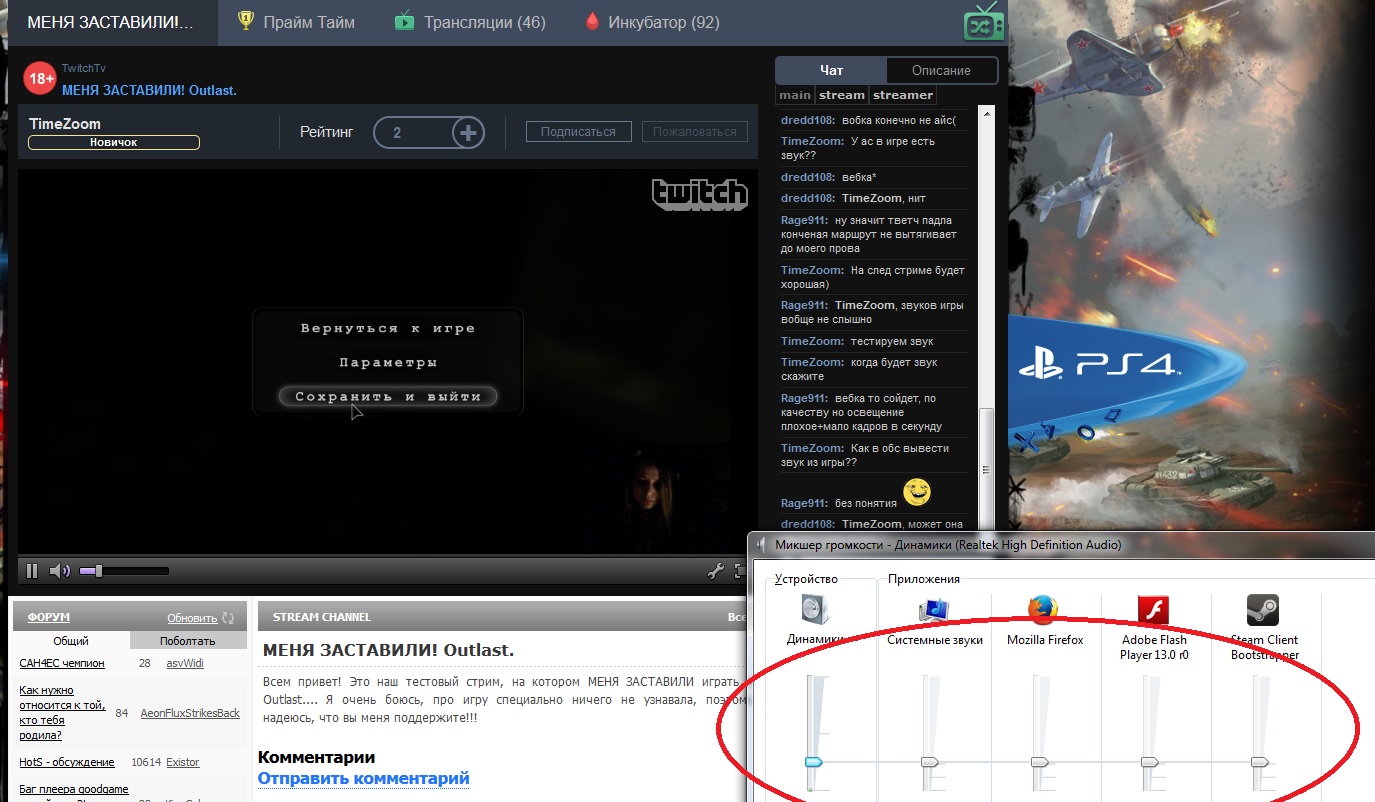The height and width of the screenshot is (802, 1375).
Task: Click Rage911's name in без понятия message
Action: coord(804,503)
